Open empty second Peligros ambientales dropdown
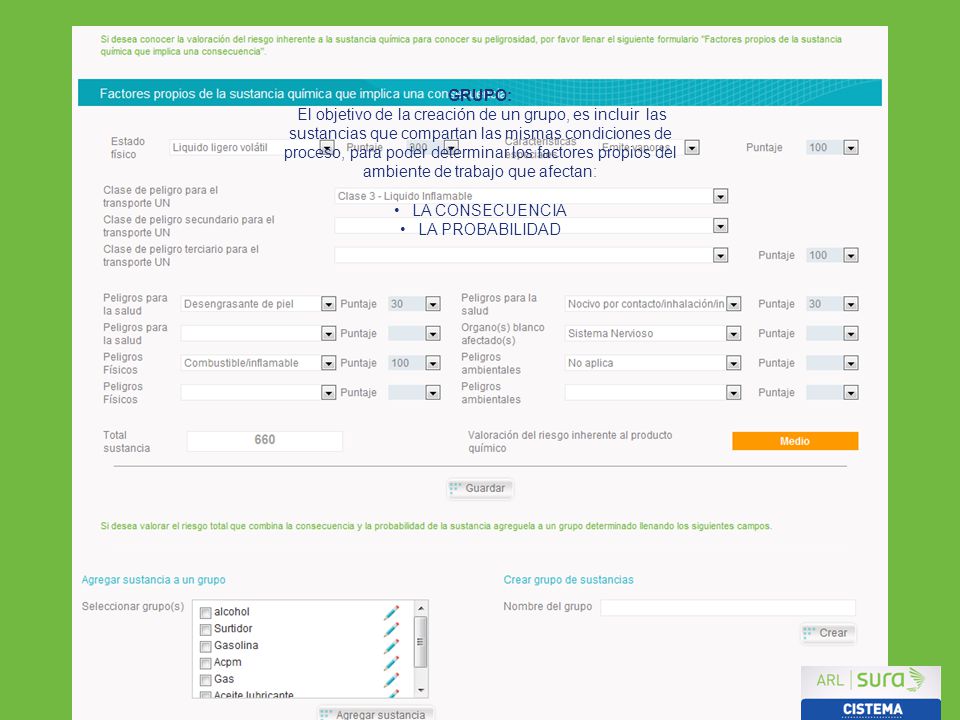960x720 pixels. point(733,392)
